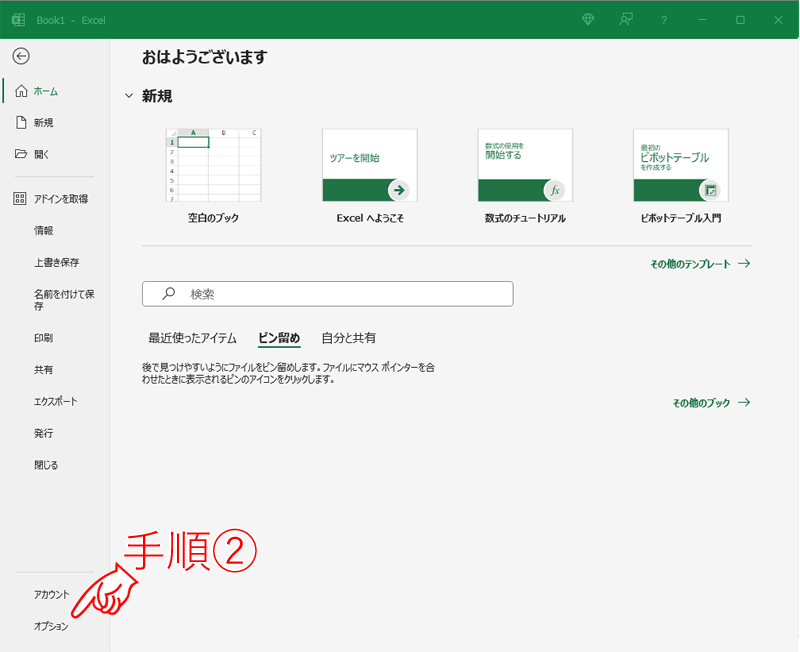Viewport: 800px width, 652px height.
Task: Click the house icon beside ホーム
Action: (x=21, y=91)
